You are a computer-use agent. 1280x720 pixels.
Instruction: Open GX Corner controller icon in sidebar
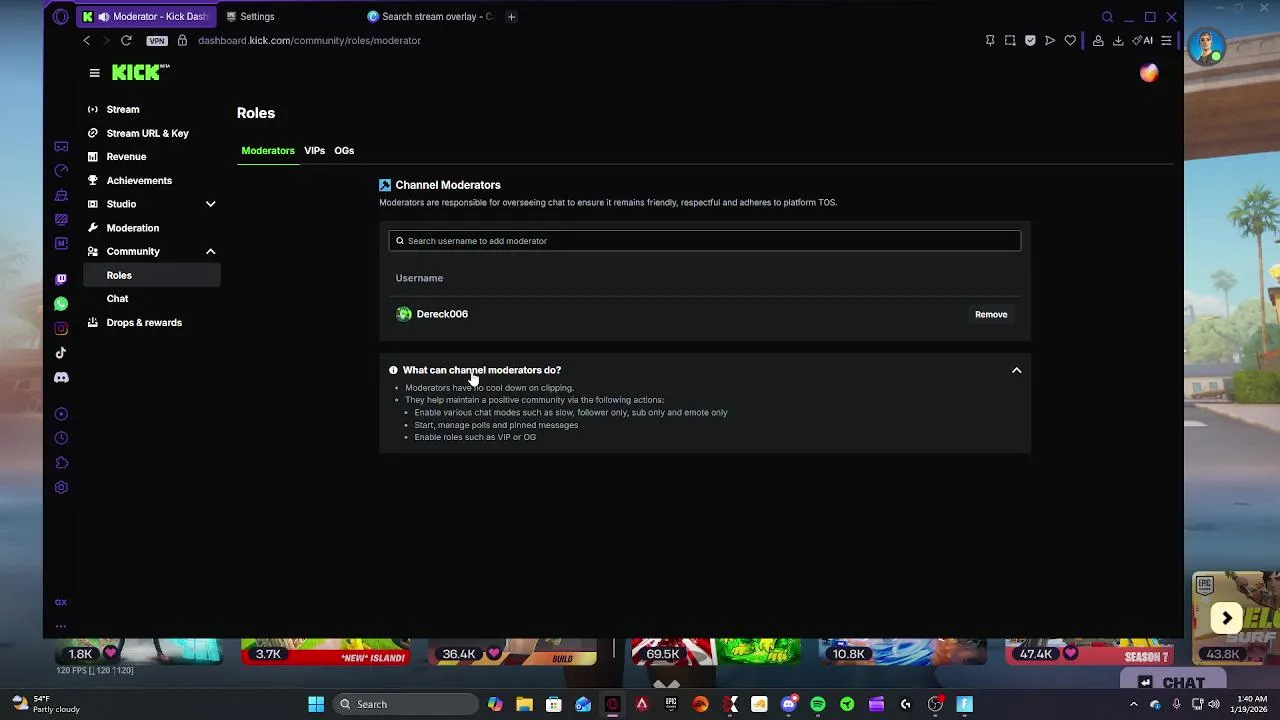pos(61,147)
